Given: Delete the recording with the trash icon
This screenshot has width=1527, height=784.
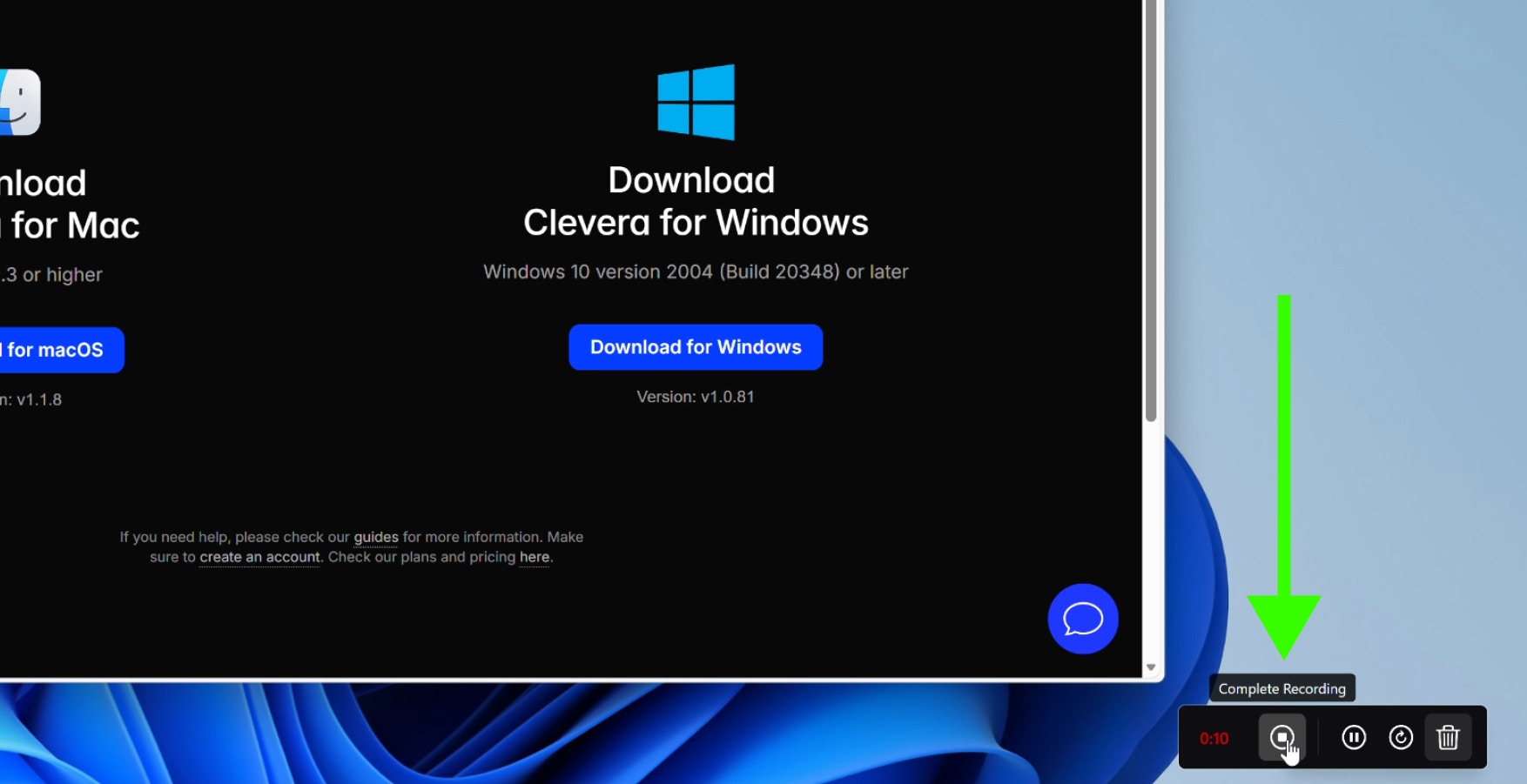Looking at the screenshot, I should (x=1448, y=738).
